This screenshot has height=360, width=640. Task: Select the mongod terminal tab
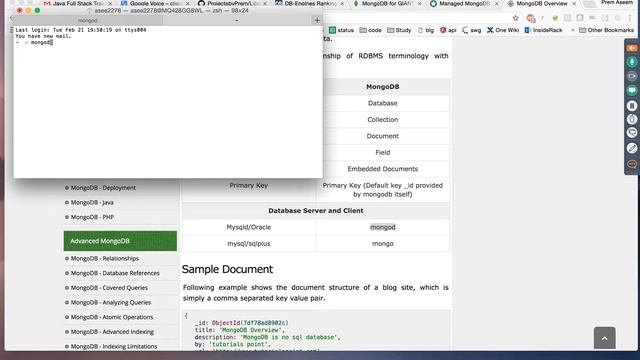click(x=87, y=20)
